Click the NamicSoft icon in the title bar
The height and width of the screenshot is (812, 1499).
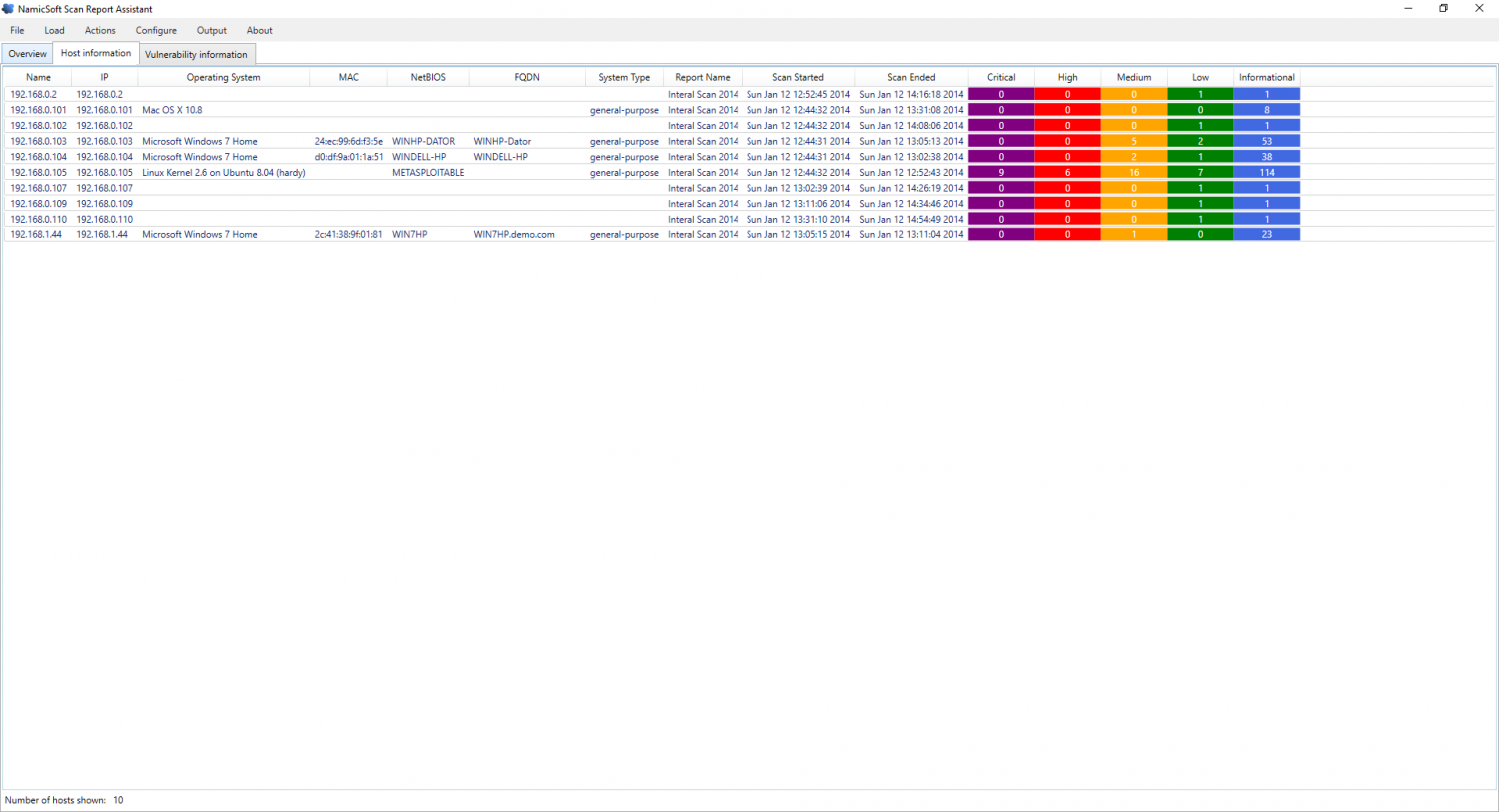(10, 9)
